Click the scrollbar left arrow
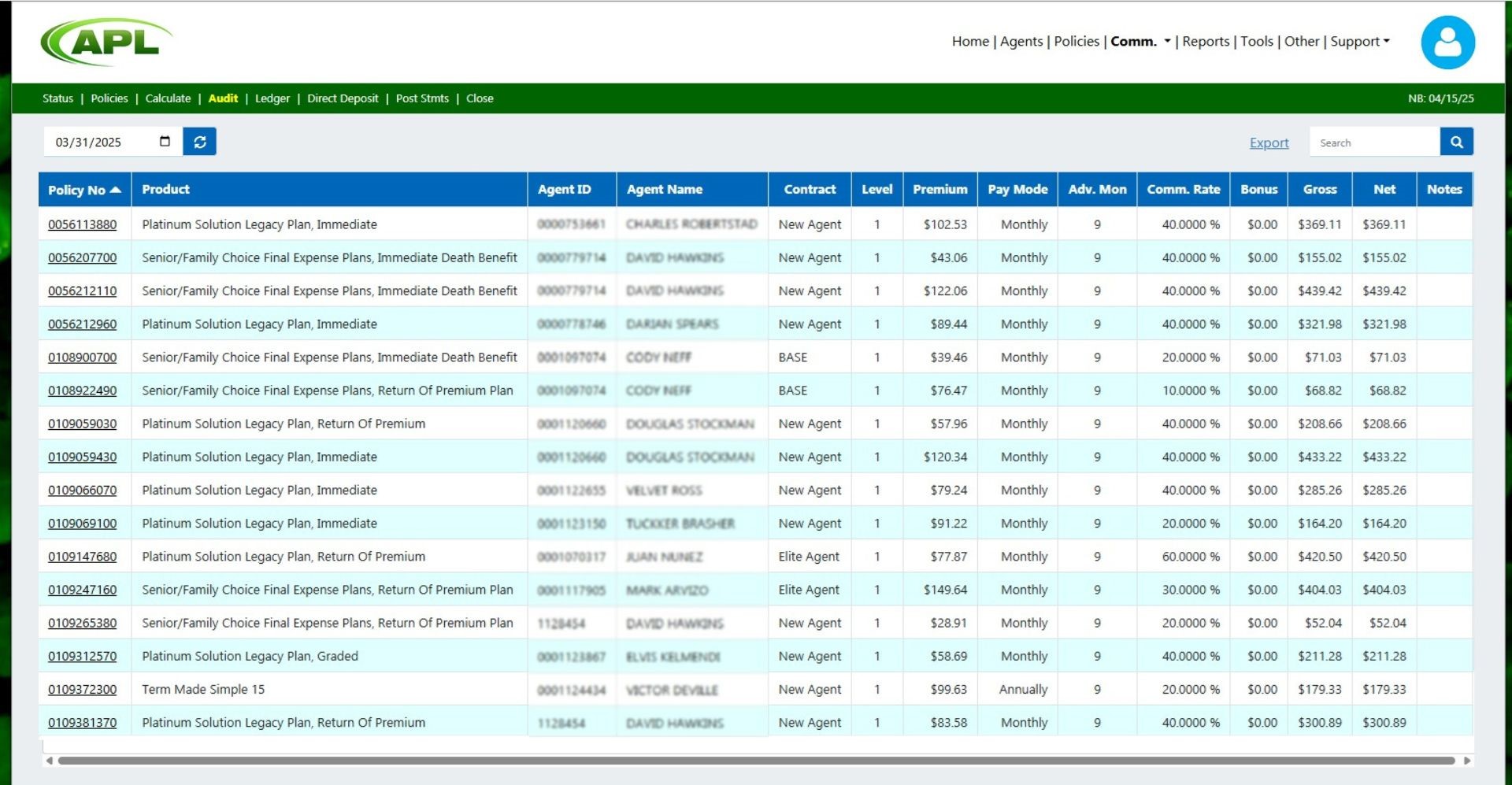Screen dimensions: 1512x785 click(50, 761)
